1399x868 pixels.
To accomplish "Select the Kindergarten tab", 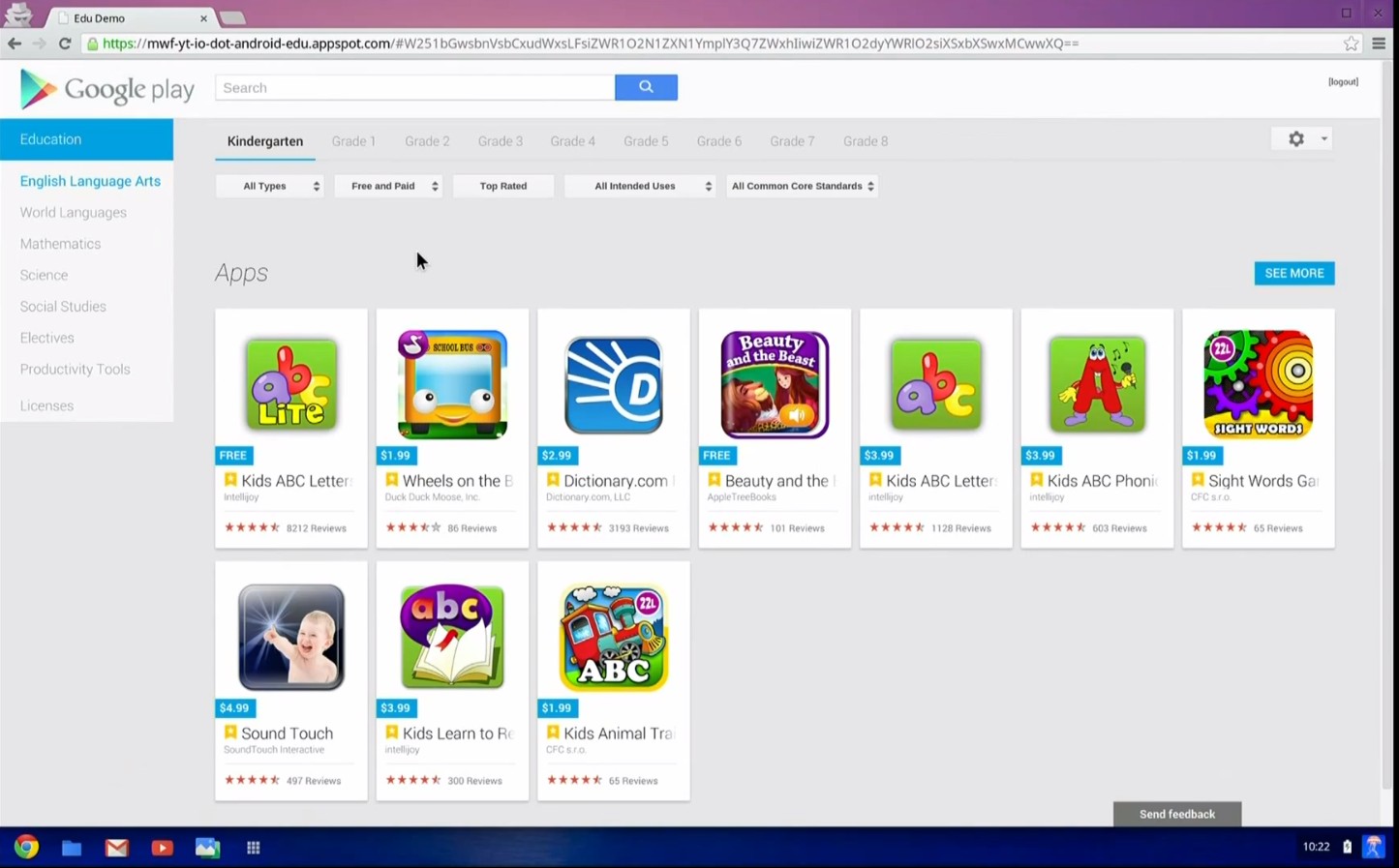I will [x=265, y=141].
